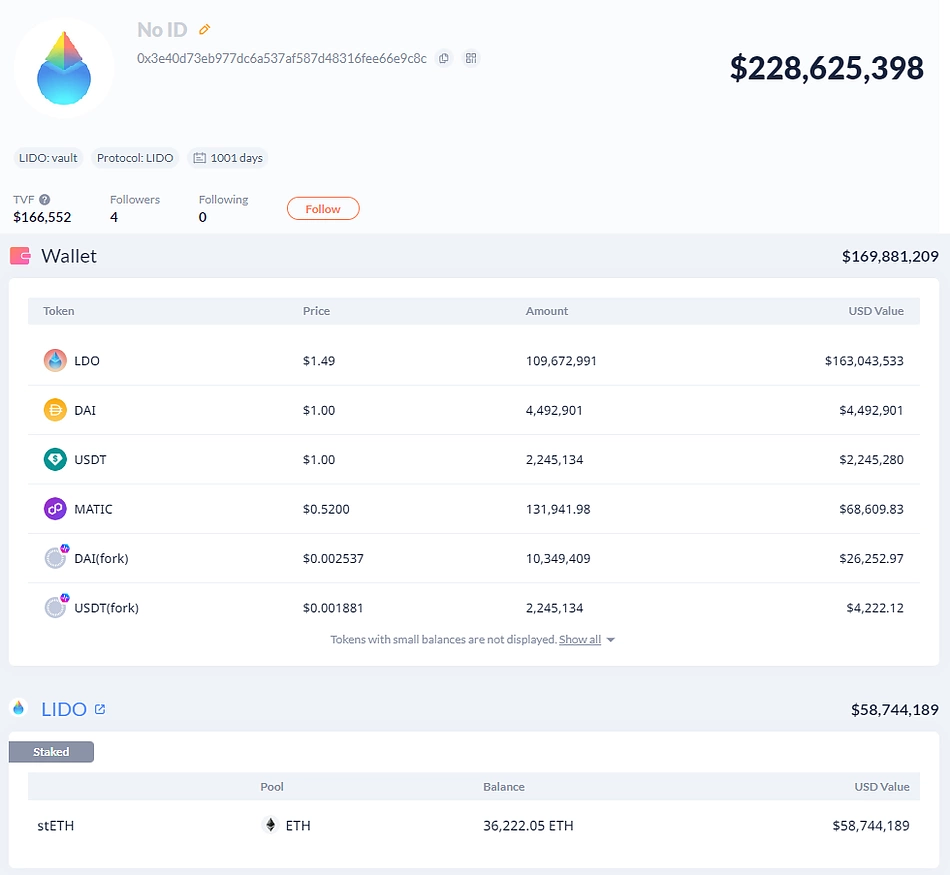
Task: Click the Balance column header
Action: pos(503,787)
